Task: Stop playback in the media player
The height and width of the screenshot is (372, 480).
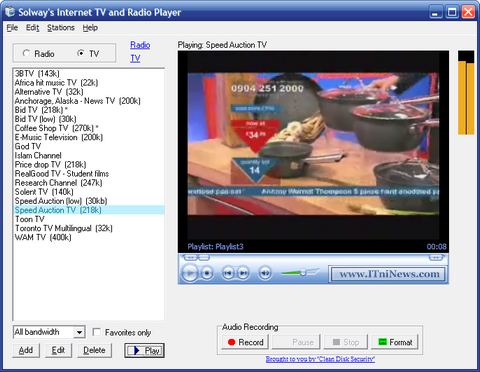Action: 207,273
